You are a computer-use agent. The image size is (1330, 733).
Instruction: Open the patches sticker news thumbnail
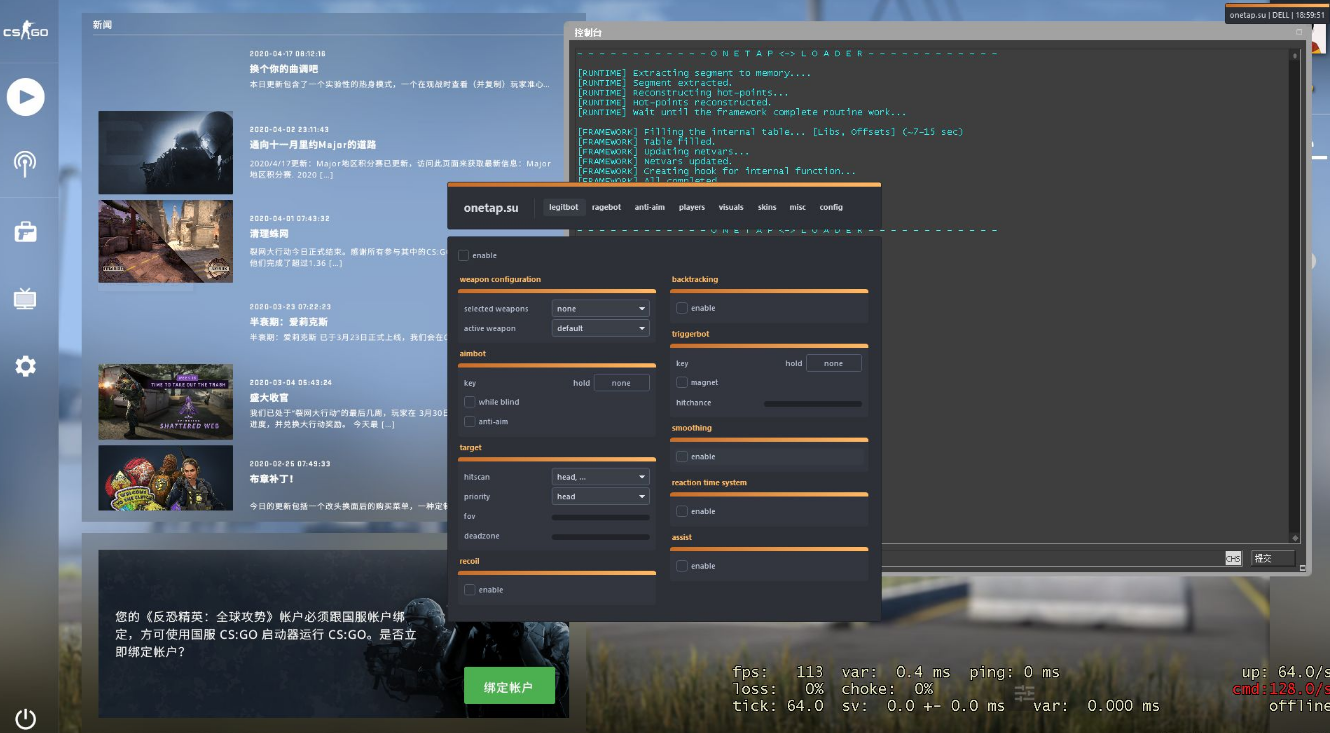tap(165, 478)
